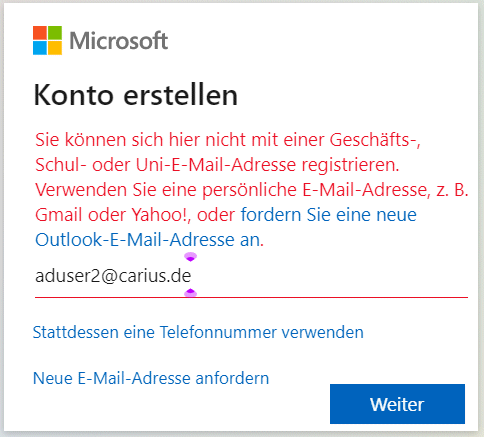Click the Microsoft four-square logo
The image size is (484, 437).
47,40
